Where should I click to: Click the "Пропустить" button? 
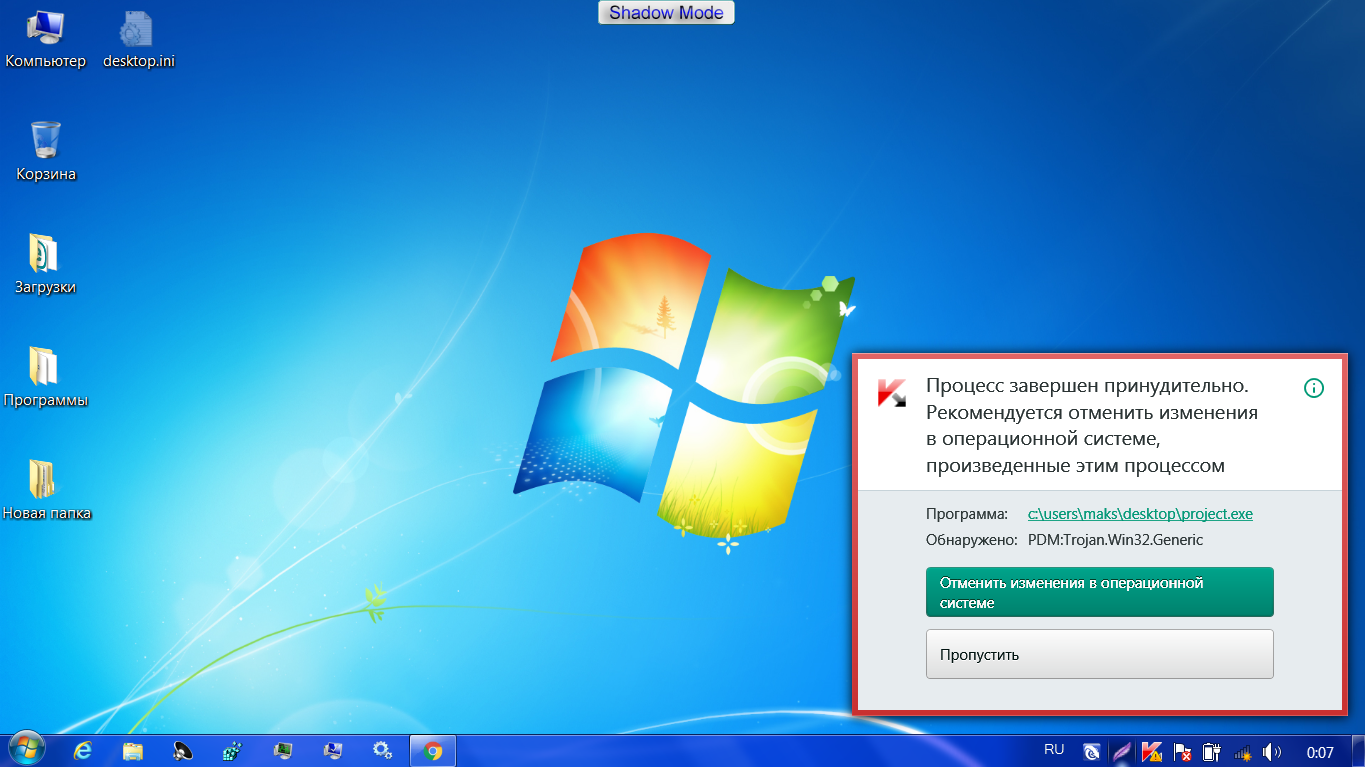[1100, 654]
